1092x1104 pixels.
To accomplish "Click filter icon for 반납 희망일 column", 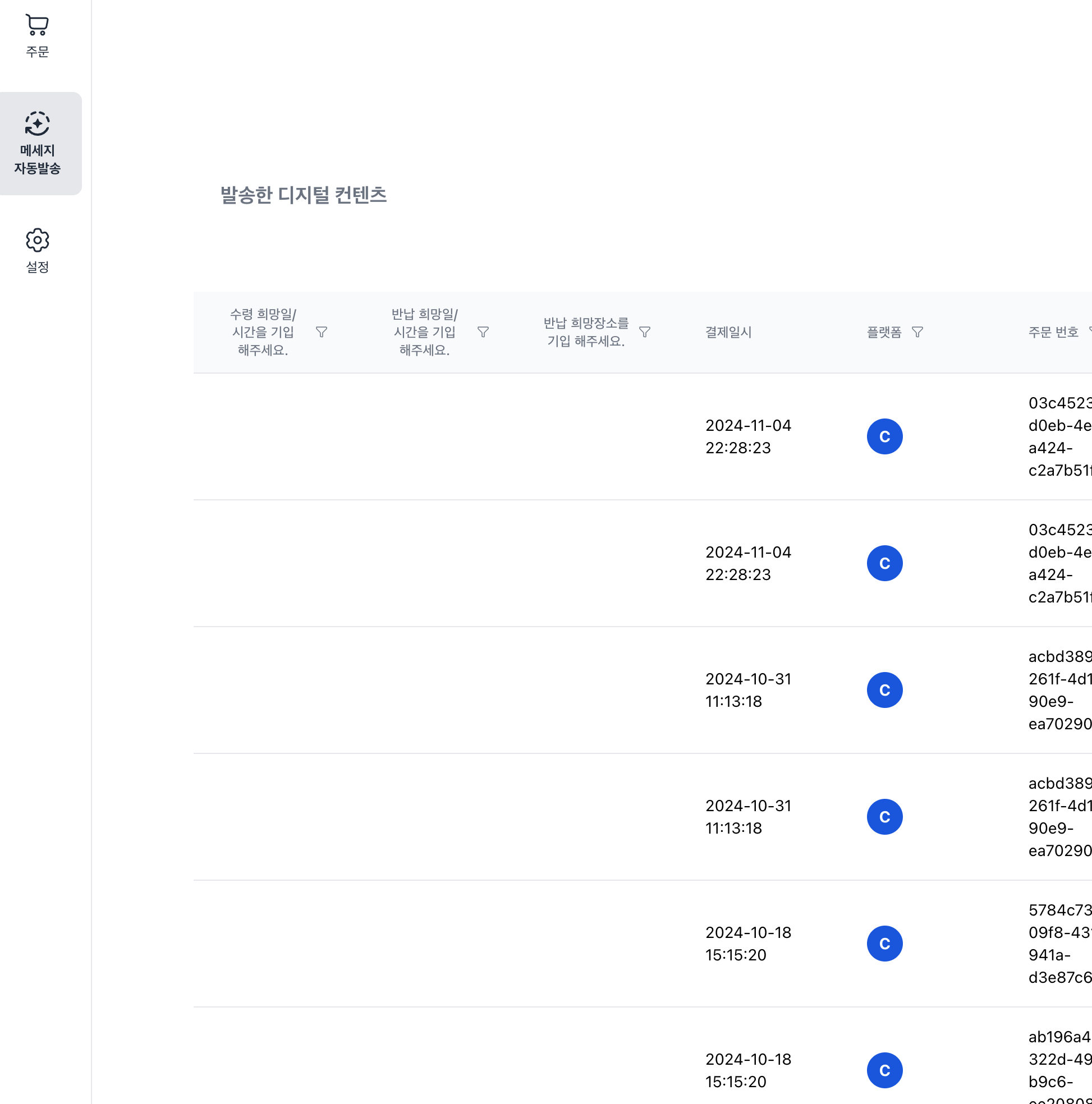I will (x=483, y=332).
